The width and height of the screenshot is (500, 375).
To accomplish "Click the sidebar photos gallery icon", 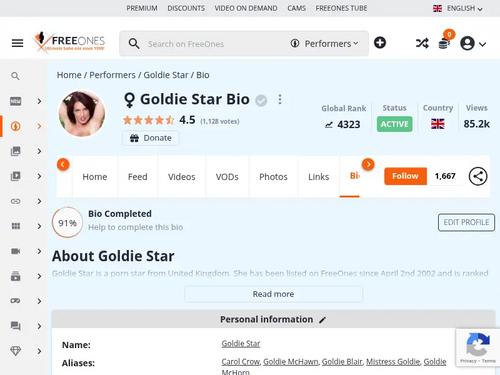I will [x=15, y=151].
